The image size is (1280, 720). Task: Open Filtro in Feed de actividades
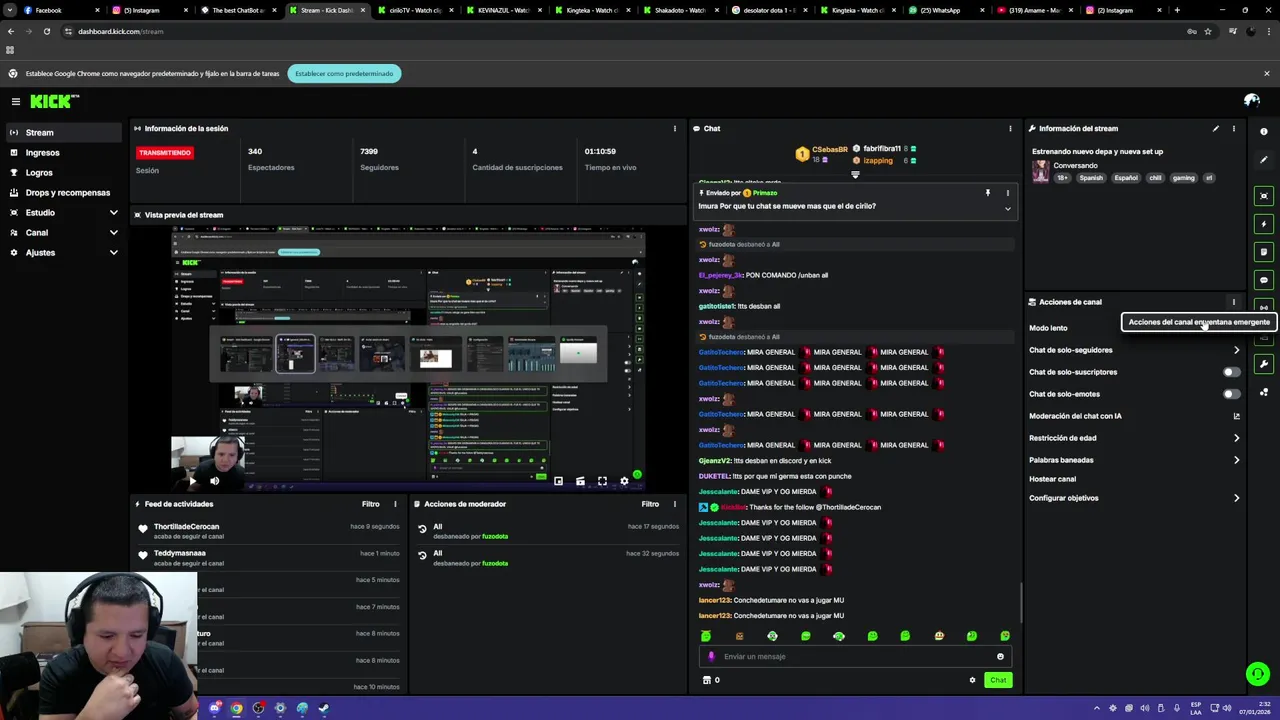click(371, 504)
